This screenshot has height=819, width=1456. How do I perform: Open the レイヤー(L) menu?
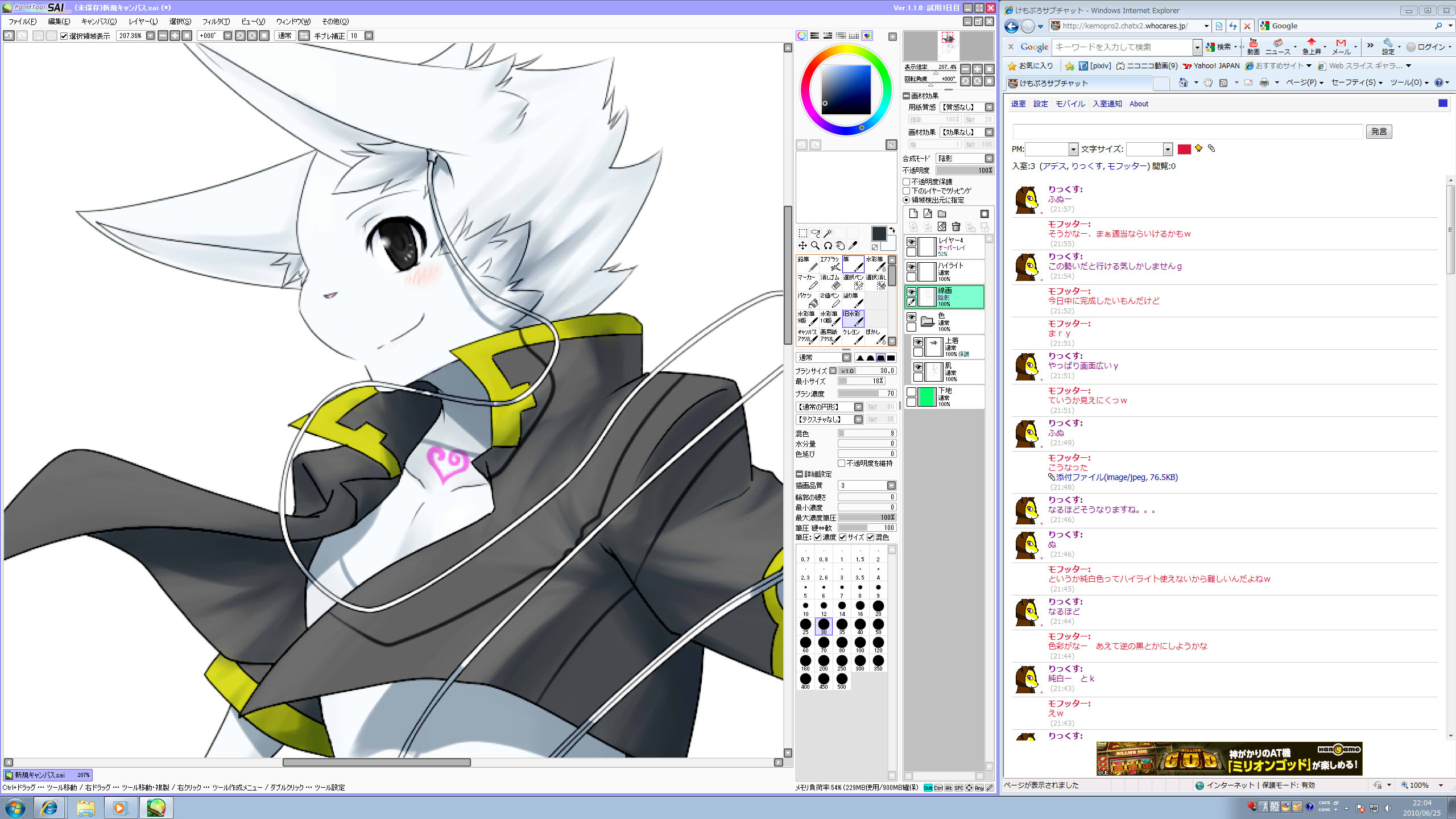pyautogui.click(x=143, y=22)
